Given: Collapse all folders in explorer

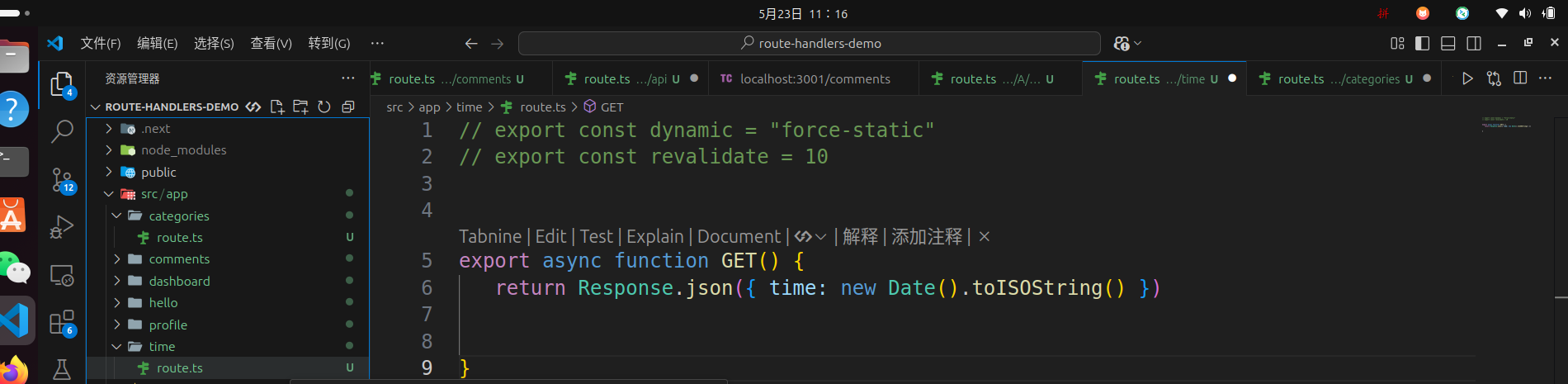Looking at the screenshot, I should [348, 107].
